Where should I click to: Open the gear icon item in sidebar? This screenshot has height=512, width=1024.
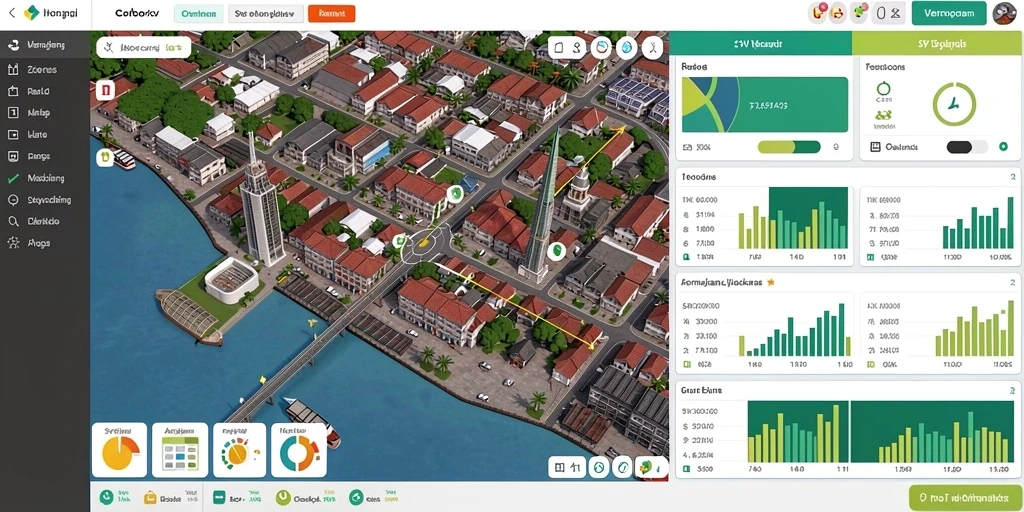[x=14, y=243]
